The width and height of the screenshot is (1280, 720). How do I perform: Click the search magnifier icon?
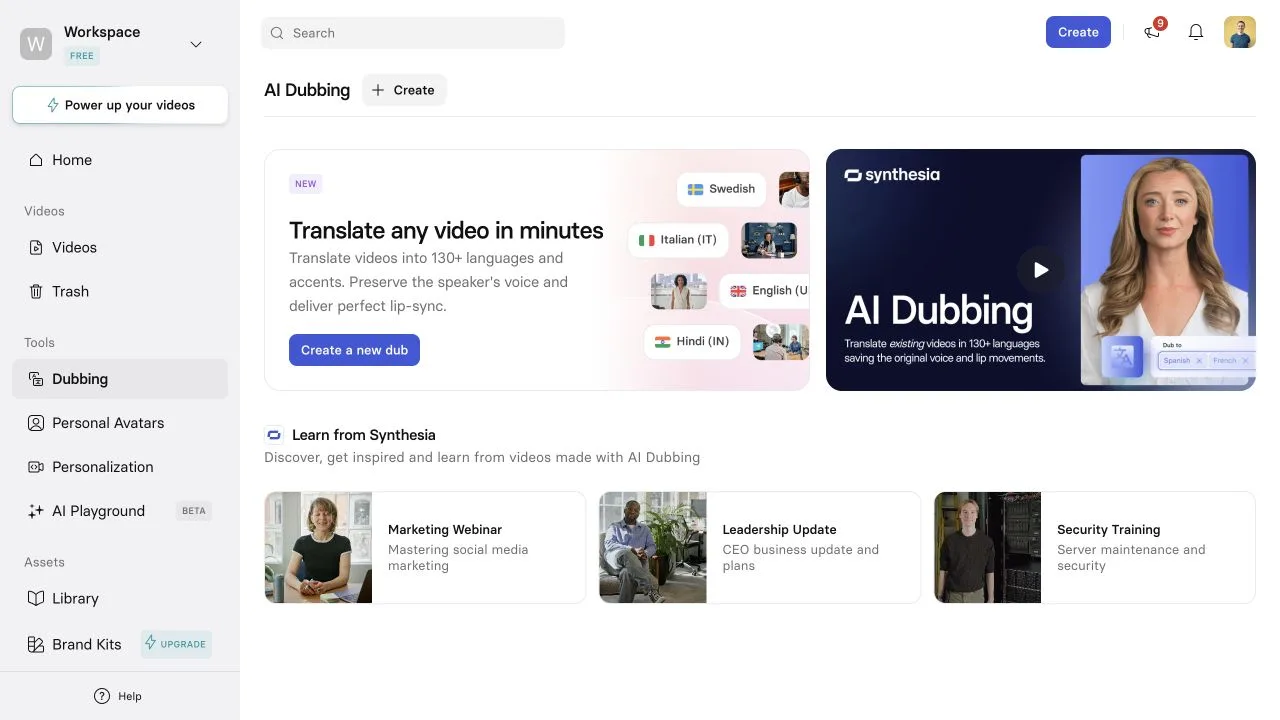pos(277,33)
